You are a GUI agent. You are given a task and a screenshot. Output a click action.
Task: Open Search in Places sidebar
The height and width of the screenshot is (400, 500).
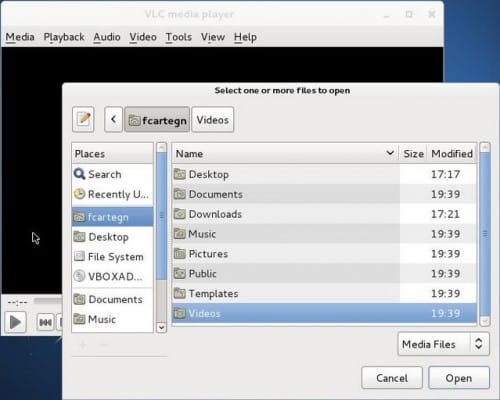pyautogui.click(x=112, y=174)
